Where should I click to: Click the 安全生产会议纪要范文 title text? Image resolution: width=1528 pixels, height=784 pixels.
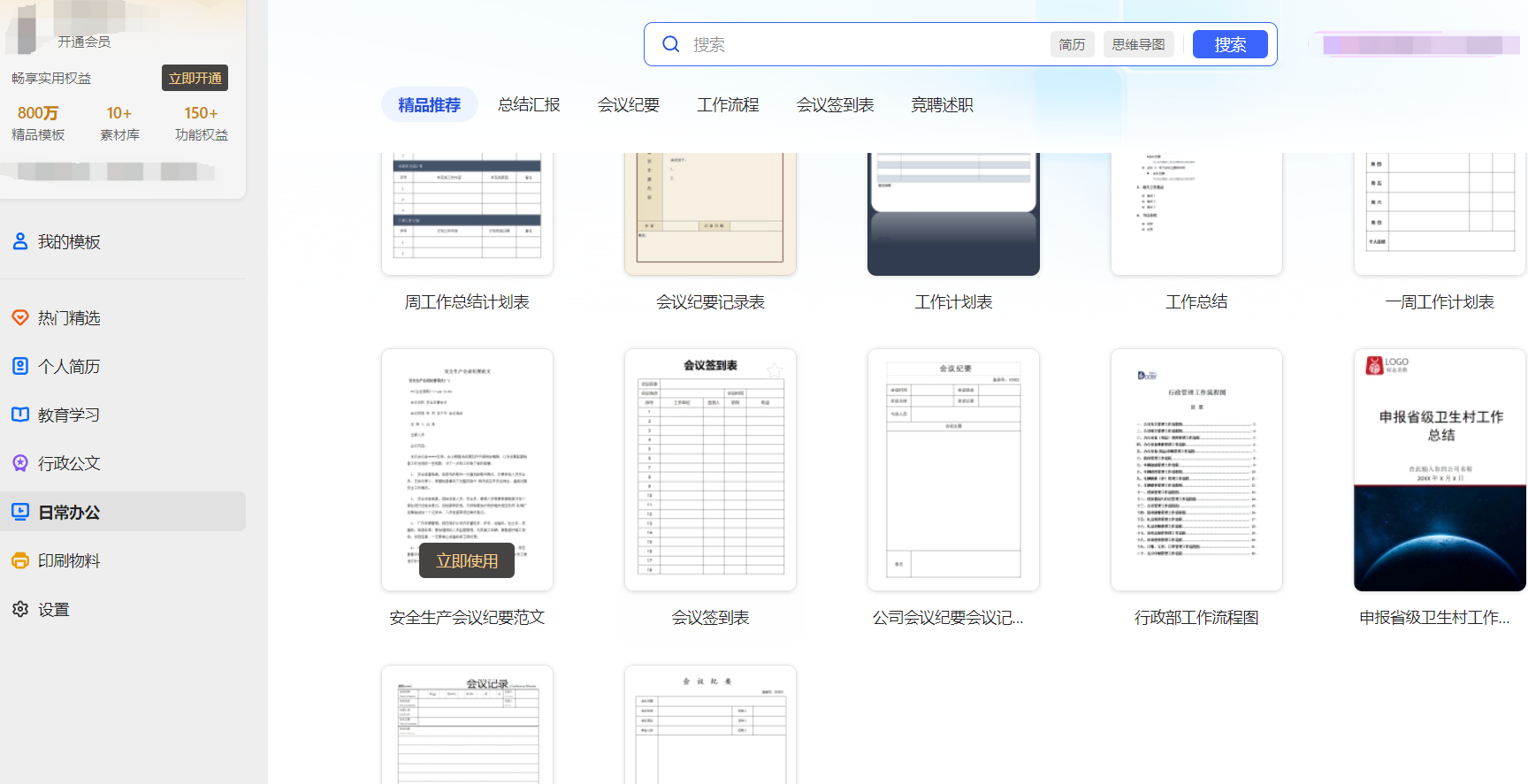point(467,618)
